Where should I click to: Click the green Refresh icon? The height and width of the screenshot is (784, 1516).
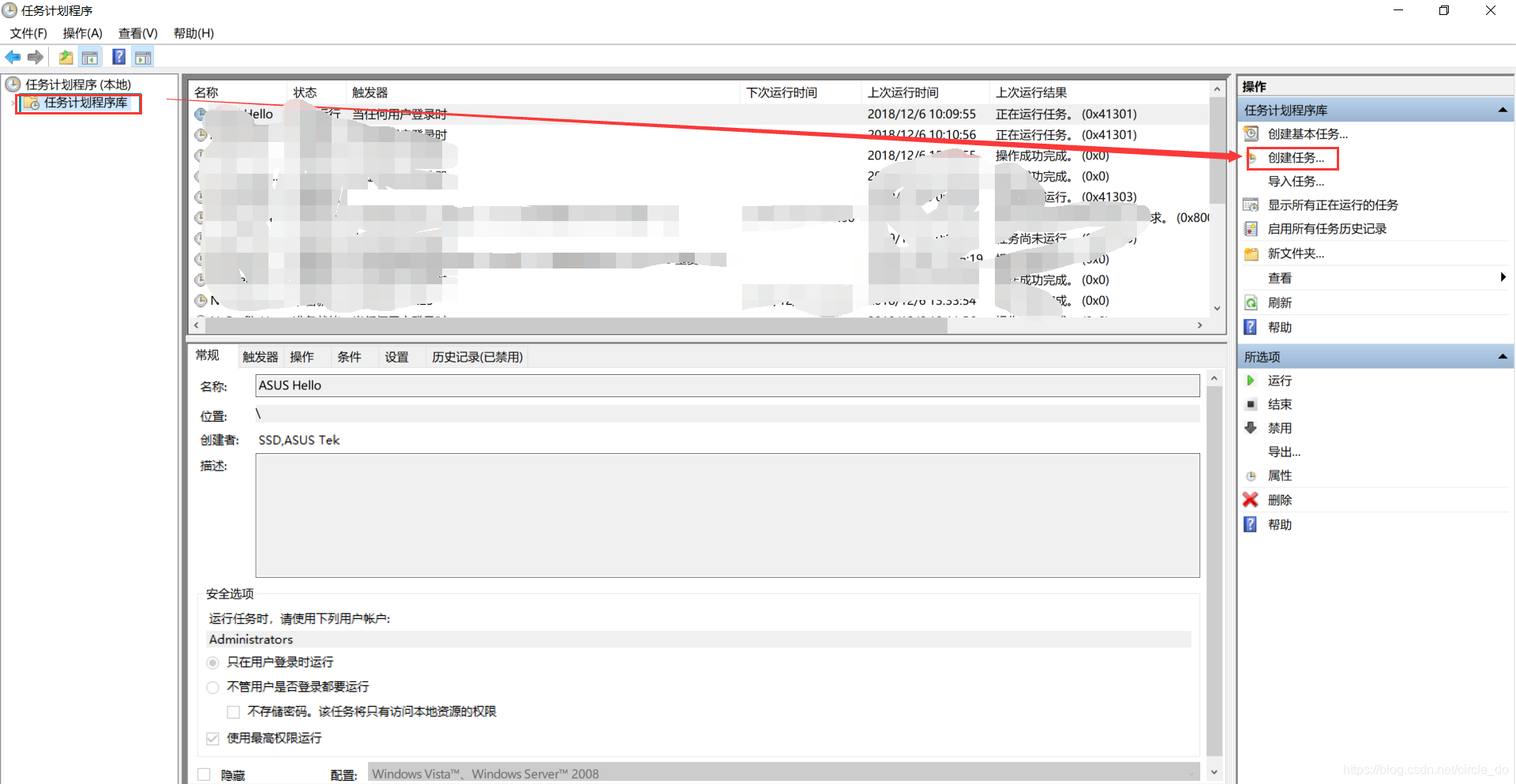click(1251, 302)
